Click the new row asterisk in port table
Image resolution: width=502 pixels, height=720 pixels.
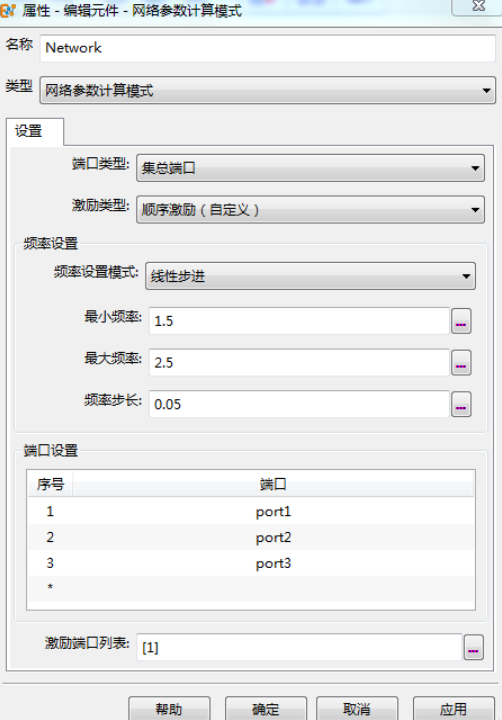(x=50, y=587)
